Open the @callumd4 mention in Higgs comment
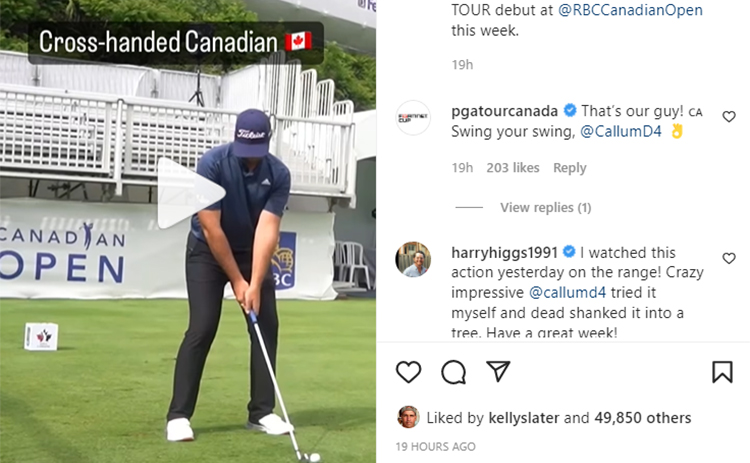 [x=567, y=292]
